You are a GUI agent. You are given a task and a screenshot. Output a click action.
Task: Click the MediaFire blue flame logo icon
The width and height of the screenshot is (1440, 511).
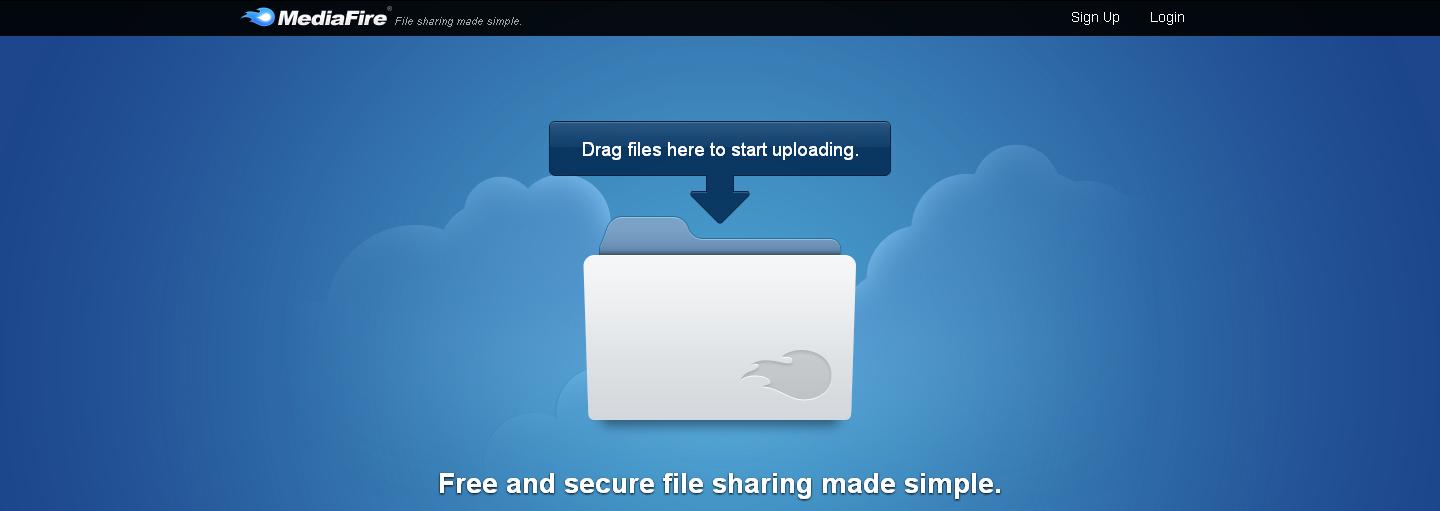(258, 17)
